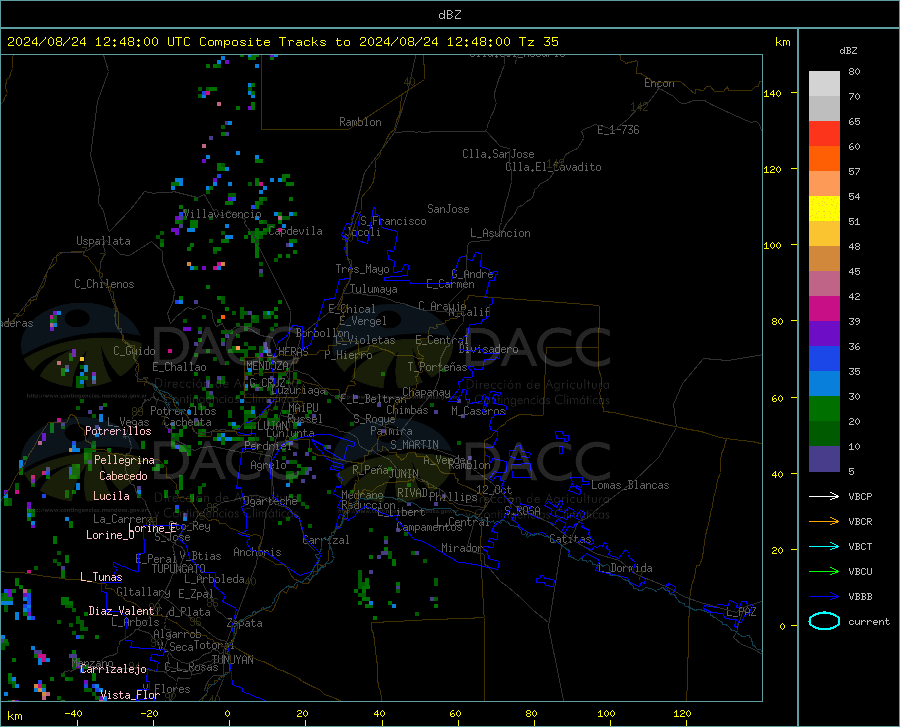Click the Anchoris label

(257, 552)
